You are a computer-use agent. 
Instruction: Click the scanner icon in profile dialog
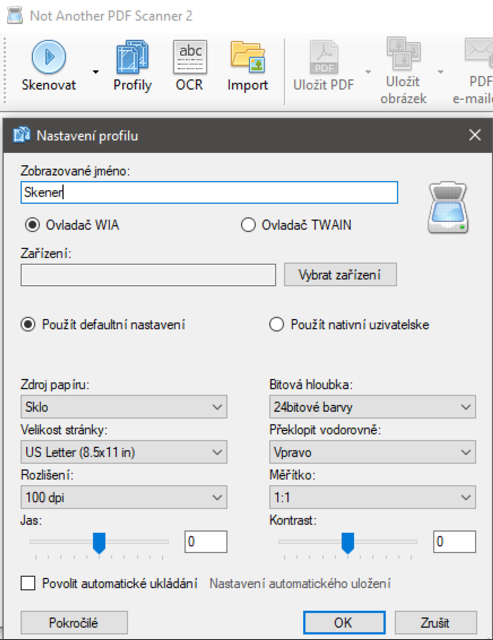(x=448, y=208)
